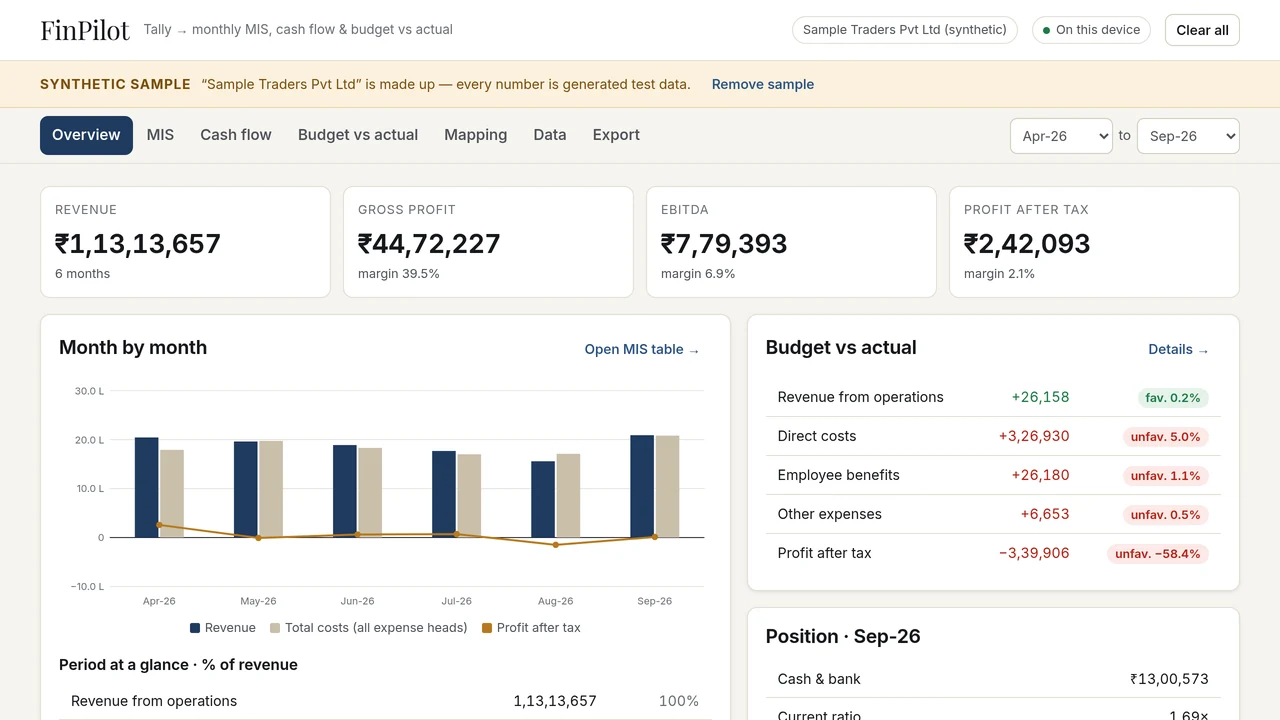Click the SYNTHETIC SAMPLE banner label
This screenshot has height=720, width=1280.
115,84
